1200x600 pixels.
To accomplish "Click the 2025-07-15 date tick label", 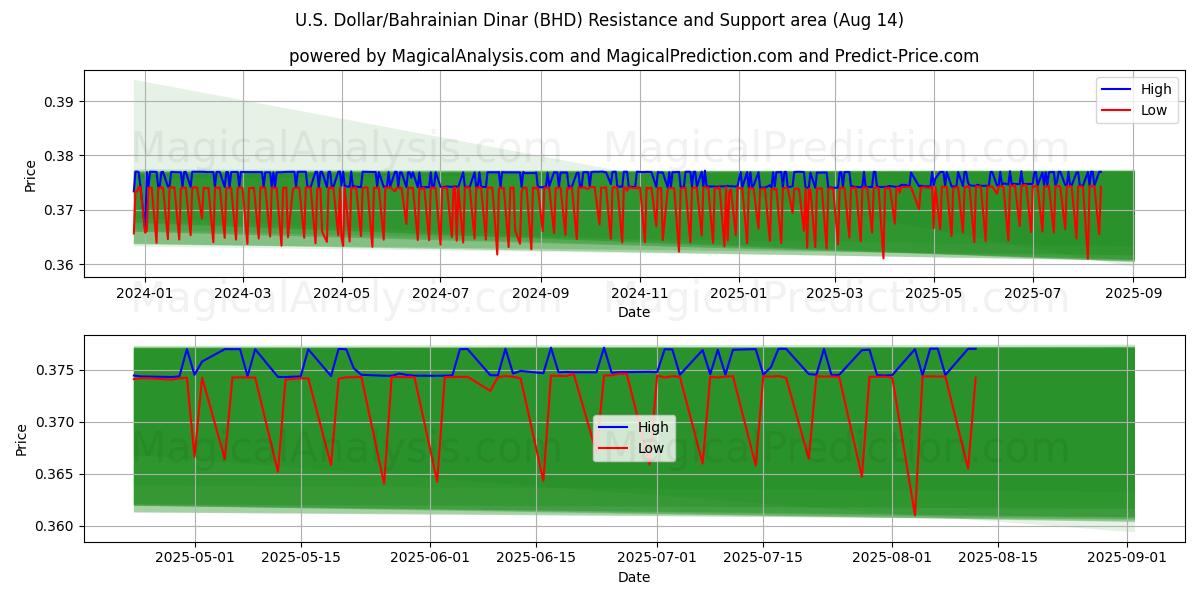I will pos(763,559).
